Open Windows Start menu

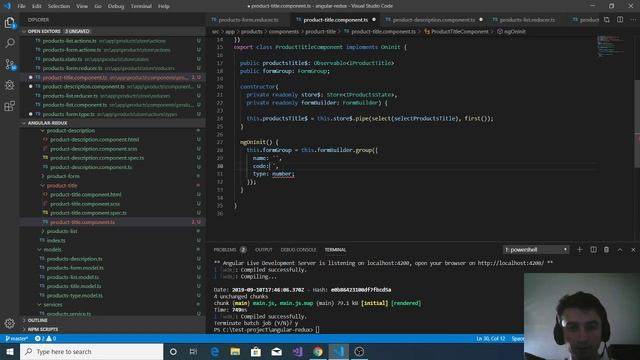coord(10,351)
